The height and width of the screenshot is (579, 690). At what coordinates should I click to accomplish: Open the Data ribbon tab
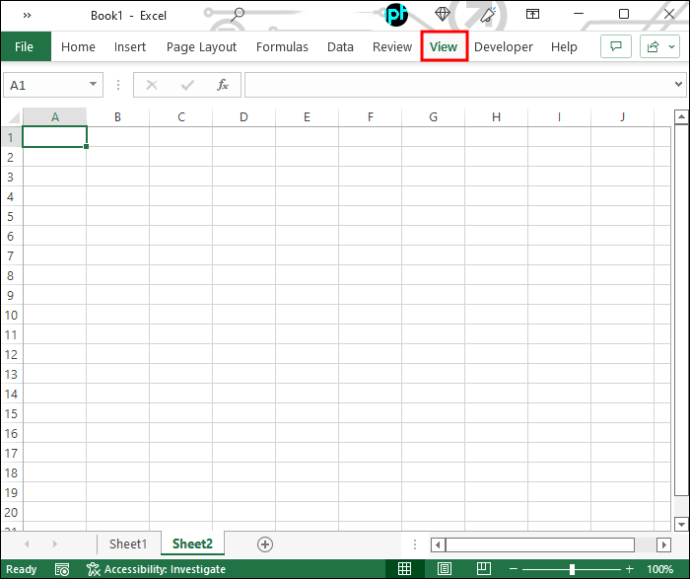tap(340, 47)
